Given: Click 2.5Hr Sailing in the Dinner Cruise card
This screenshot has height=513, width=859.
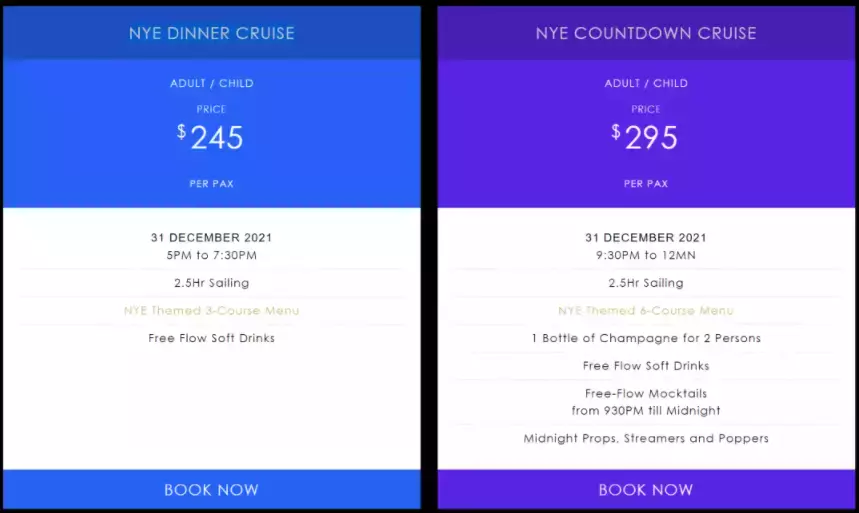Looking at the screenshot, I should [211, 283].
